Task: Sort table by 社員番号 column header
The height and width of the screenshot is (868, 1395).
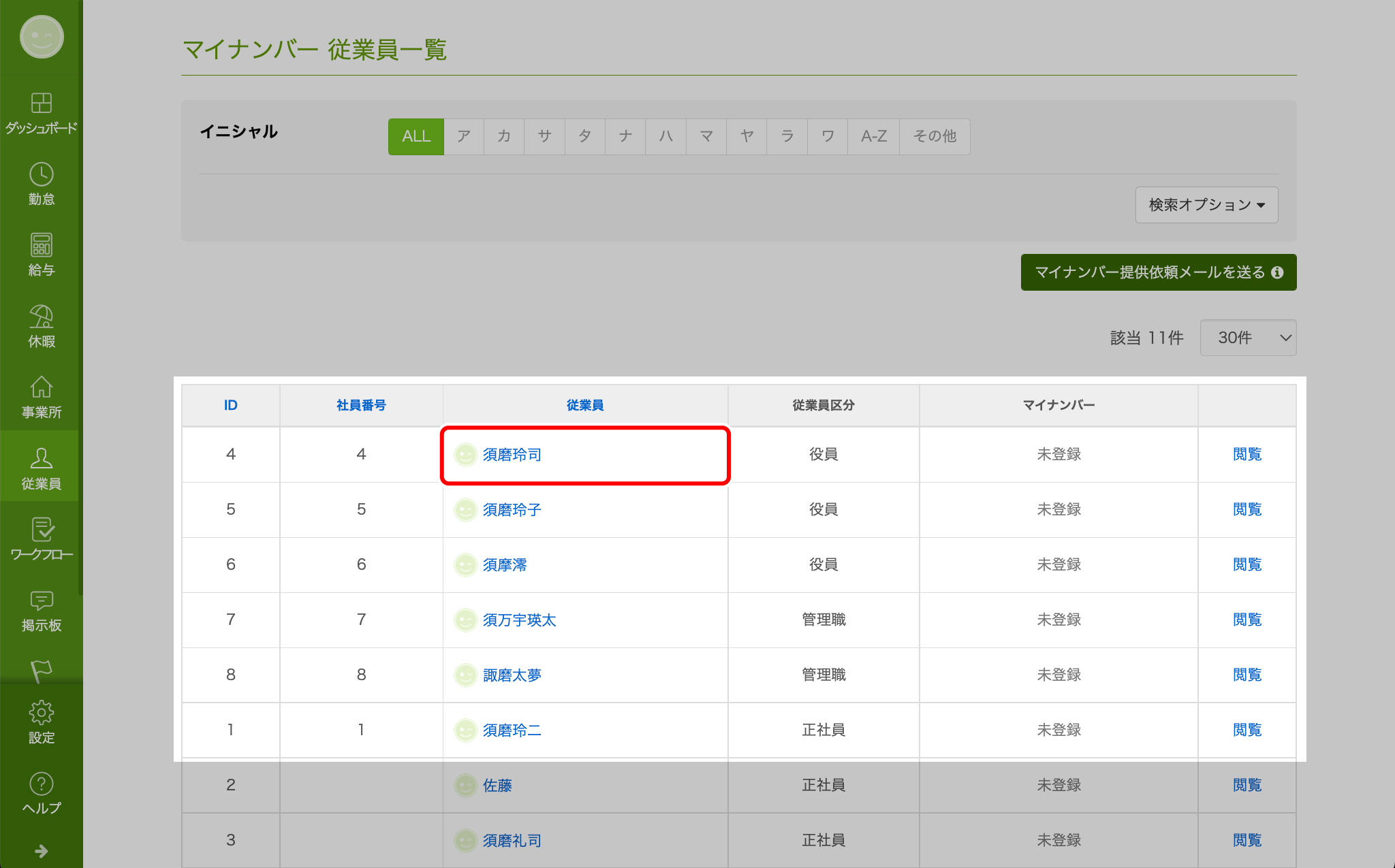Action: tap(361, 405)
